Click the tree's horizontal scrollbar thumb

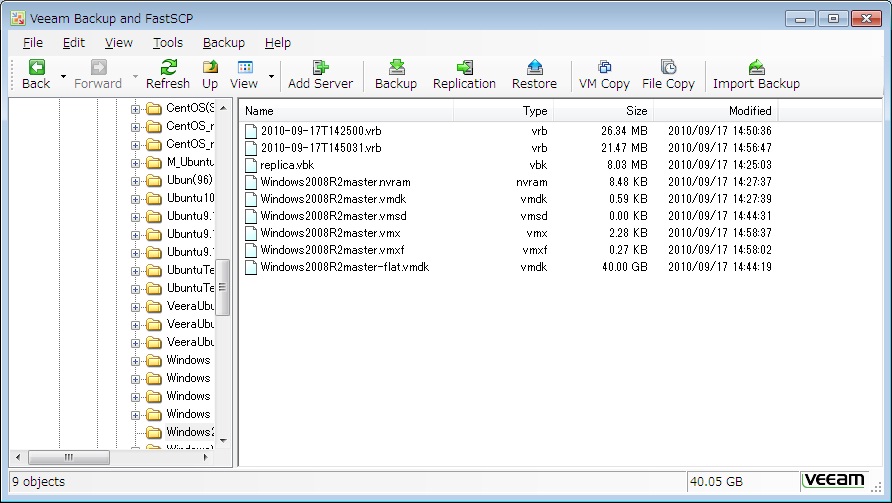[x=69, y=457]
